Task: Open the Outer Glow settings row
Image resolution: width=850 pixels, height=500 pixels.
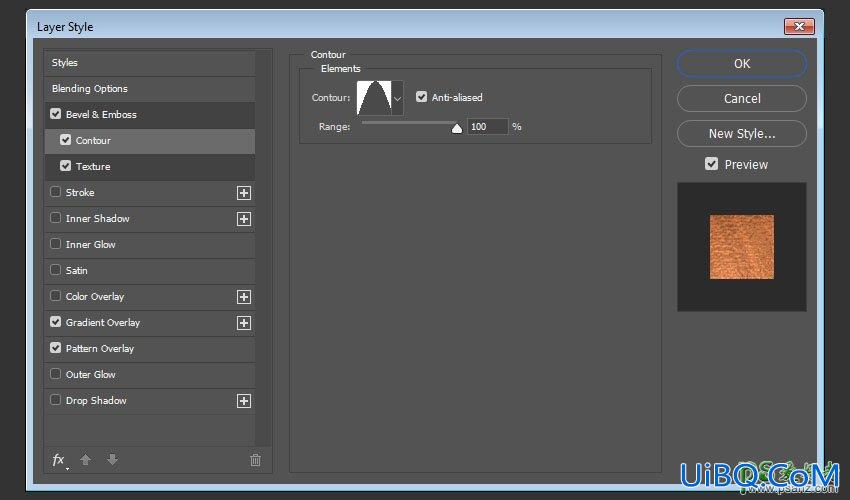Action: click(x=150, y=375)
